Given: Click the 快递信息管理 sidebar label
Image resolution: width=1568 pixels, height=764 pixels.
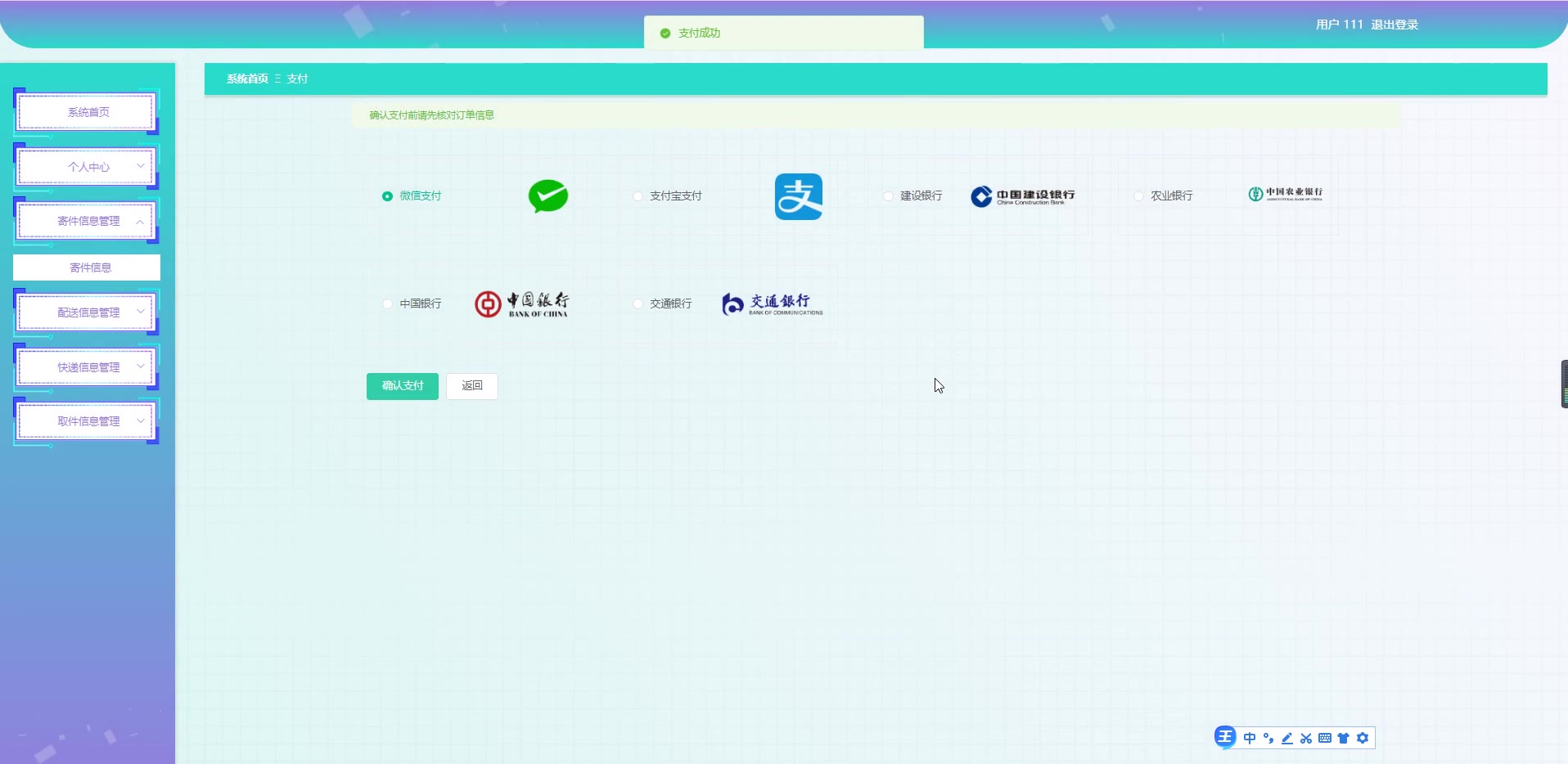Looking at the screenshot, I should (88, 367).
